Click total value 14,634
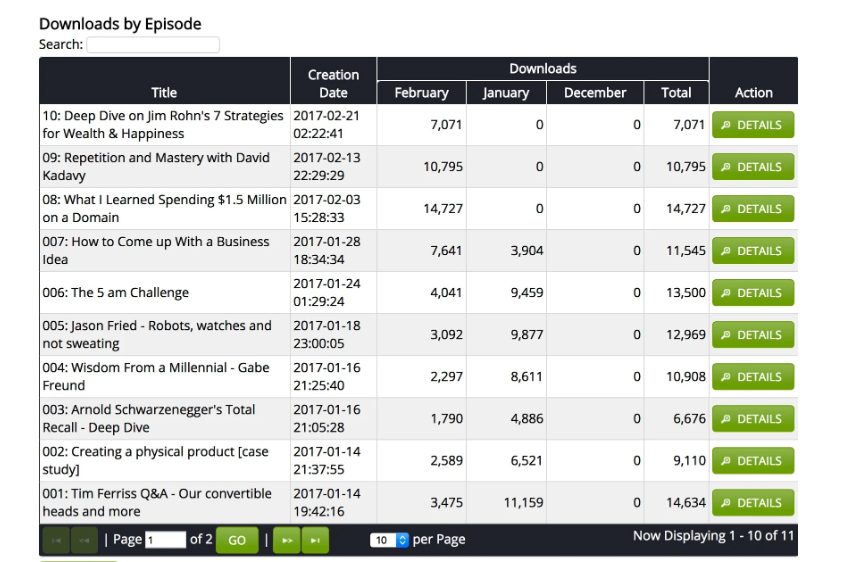Screen dimensions: 841x562 coord(686,502)
